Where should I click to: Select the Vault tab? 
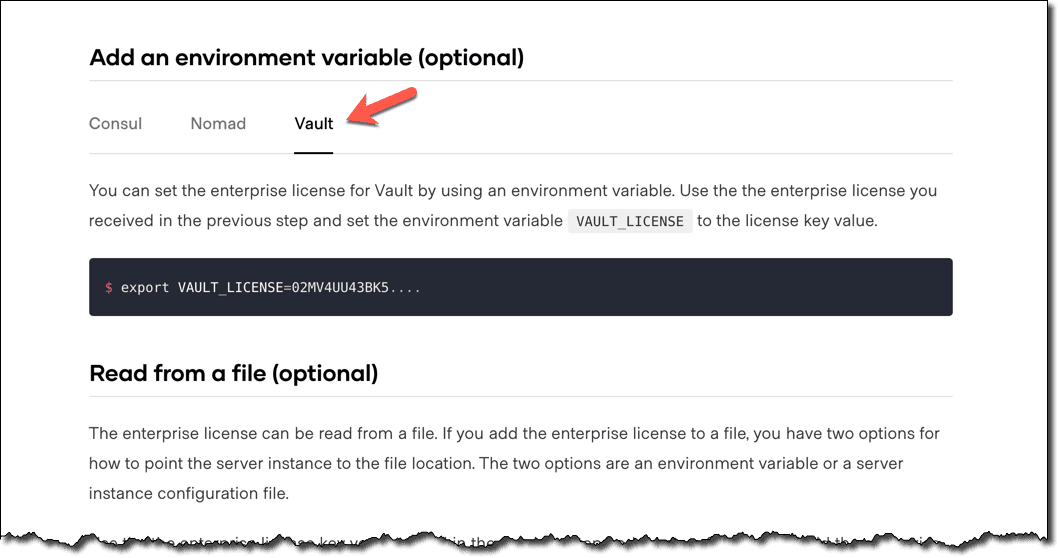(313, 124)
